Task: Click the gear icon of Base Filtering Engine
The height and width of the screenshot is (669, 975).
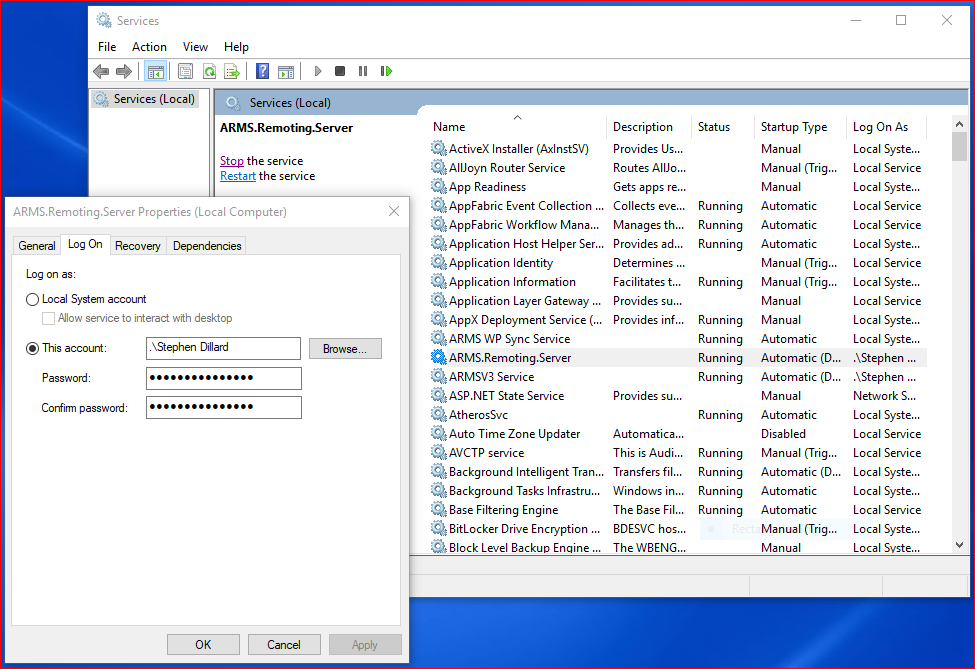Action: (438, 509)
